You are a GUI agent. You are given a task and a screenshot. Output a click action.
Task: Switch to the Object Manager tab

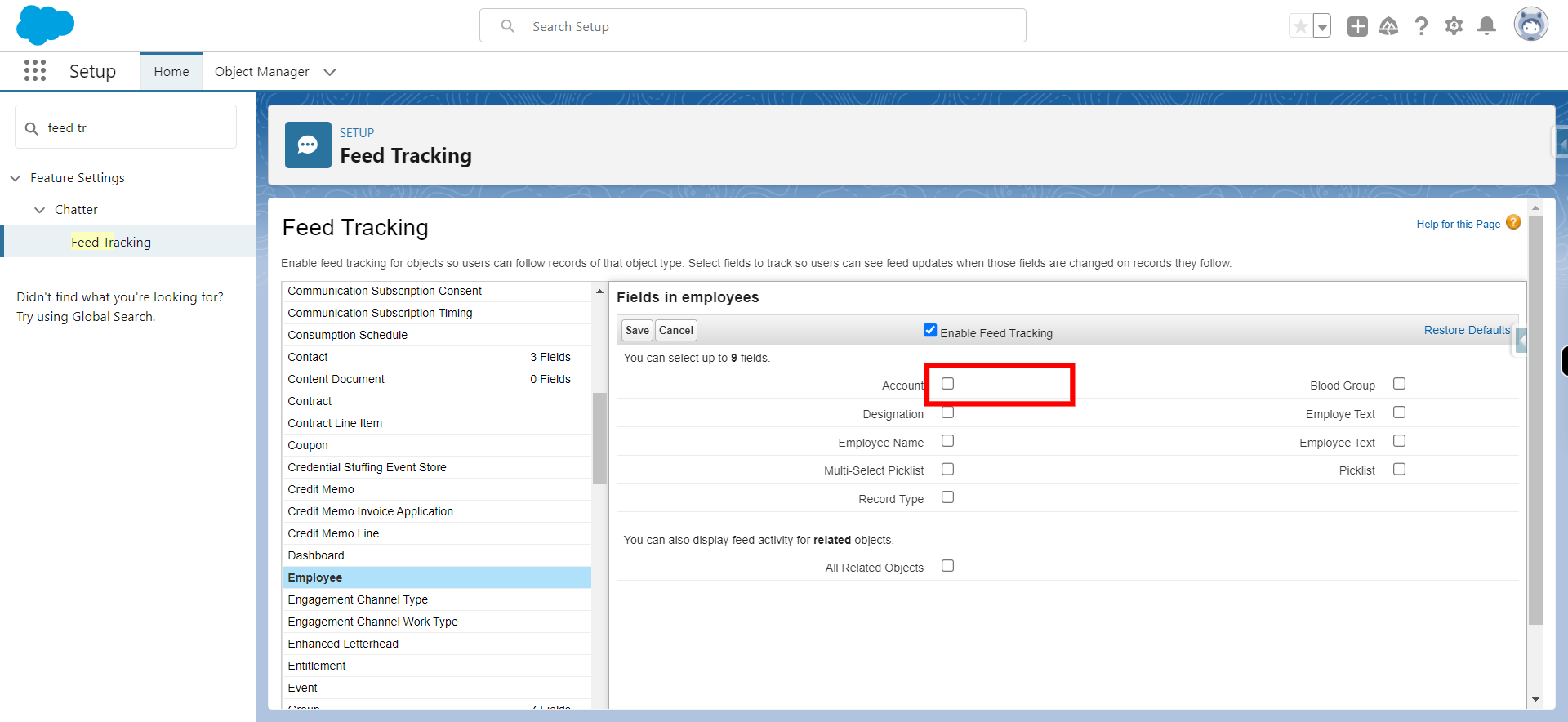coord(262,72)
